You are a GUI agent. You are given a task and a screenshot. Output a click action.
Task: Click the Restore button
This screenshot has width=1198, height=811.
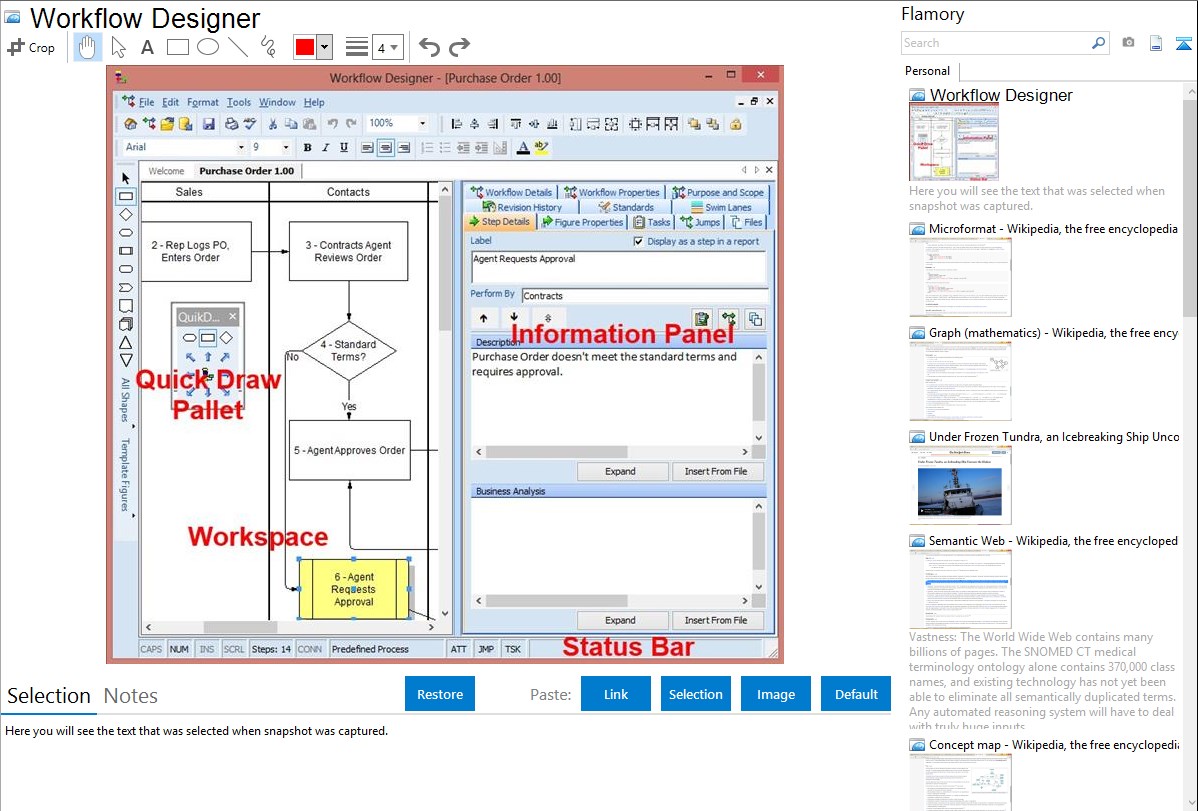439,694
